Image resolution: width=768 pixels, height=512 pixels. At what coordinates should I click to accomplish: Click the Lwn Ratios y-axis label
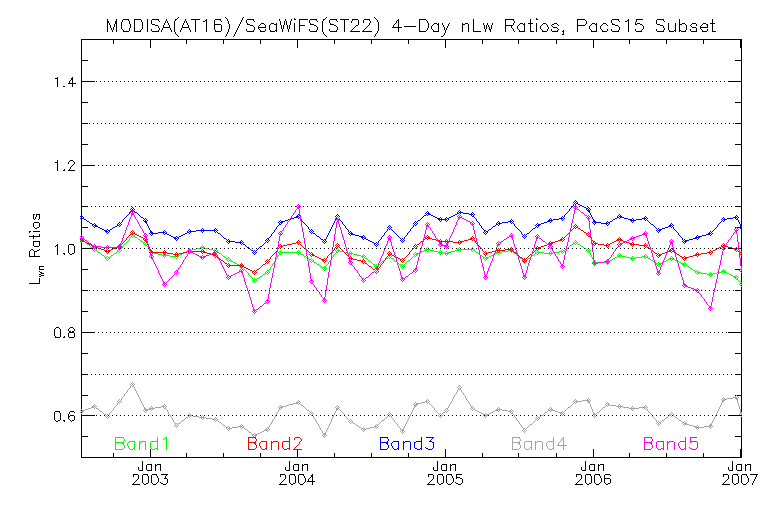click(x=36, y=249)
